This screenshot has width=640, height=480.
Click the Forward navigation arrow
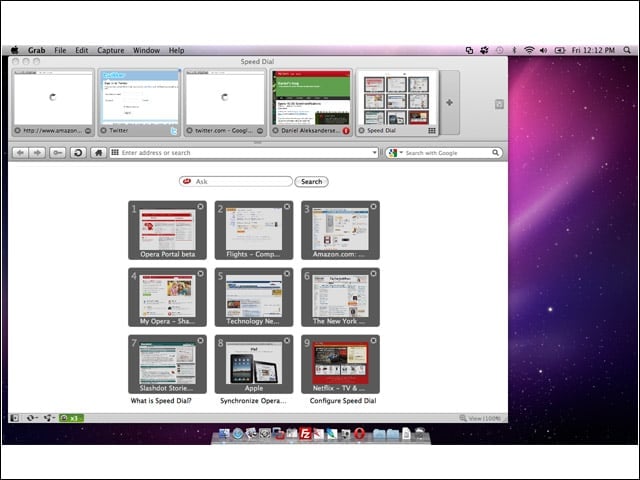pos(37,153)
